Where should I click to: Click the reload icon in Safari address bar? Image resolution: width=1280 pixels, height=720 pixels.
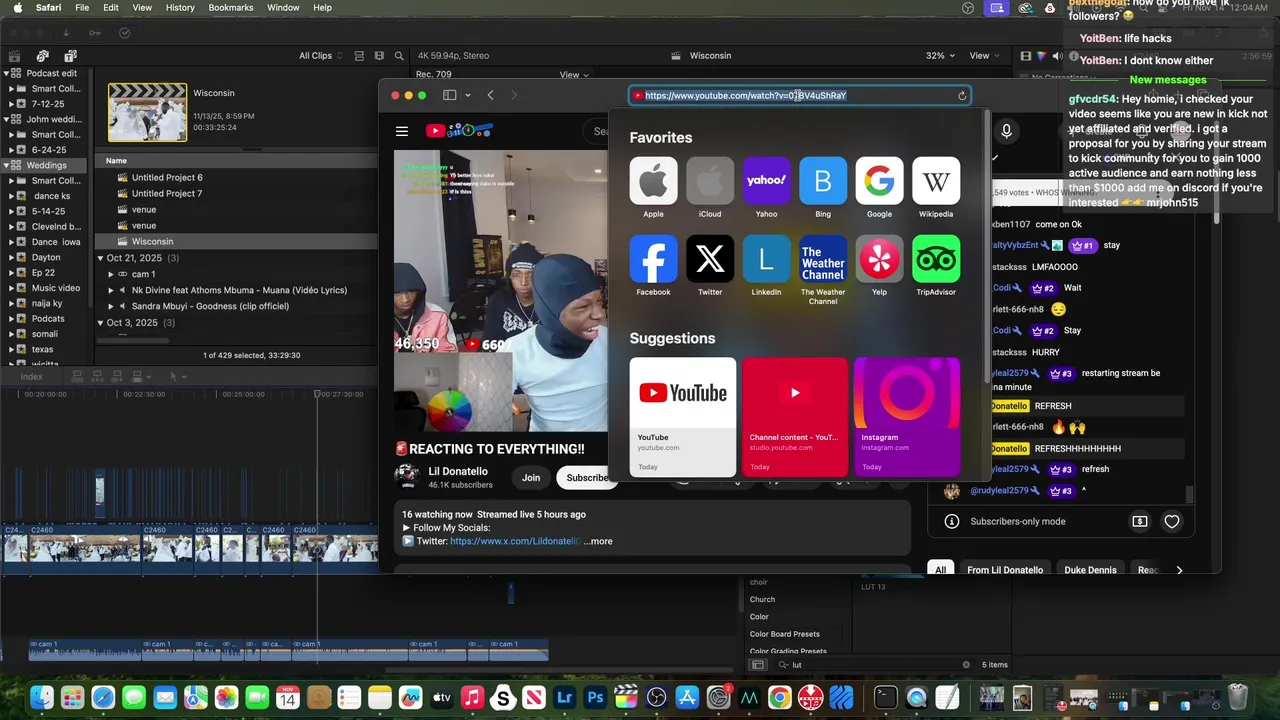point(962,96)
